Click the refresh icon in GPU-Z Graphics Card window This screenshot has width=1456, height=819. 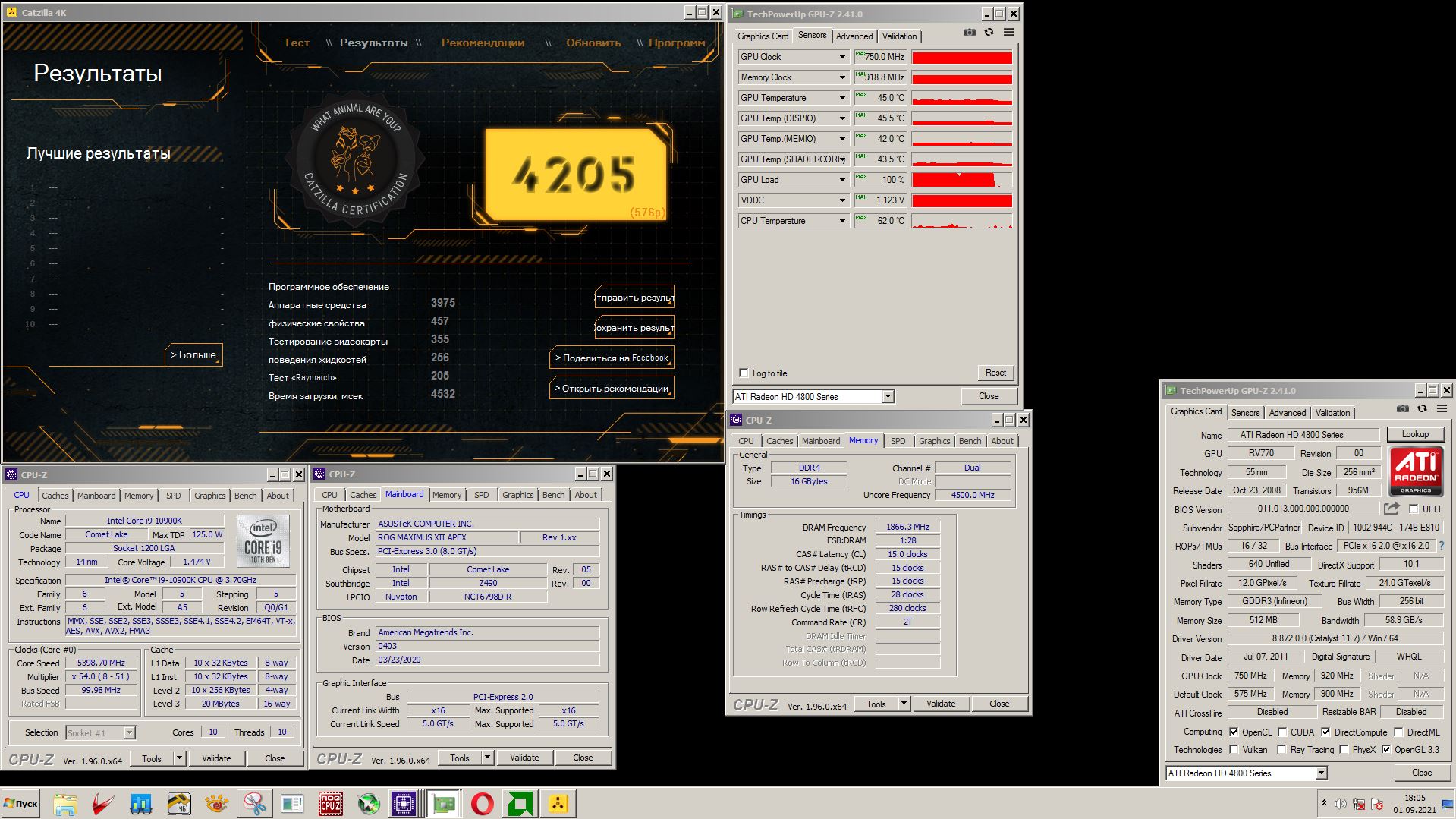(x=1422, y=409)
